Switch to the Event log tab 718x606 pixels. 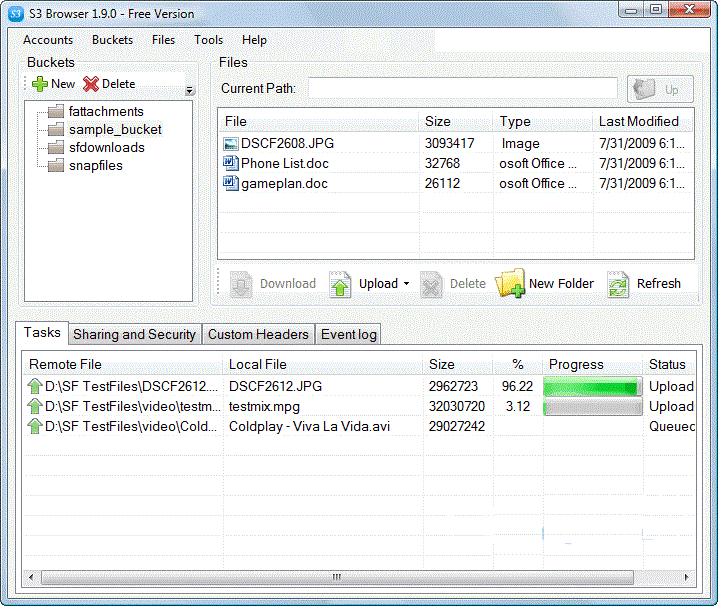(x=348, y=334)
